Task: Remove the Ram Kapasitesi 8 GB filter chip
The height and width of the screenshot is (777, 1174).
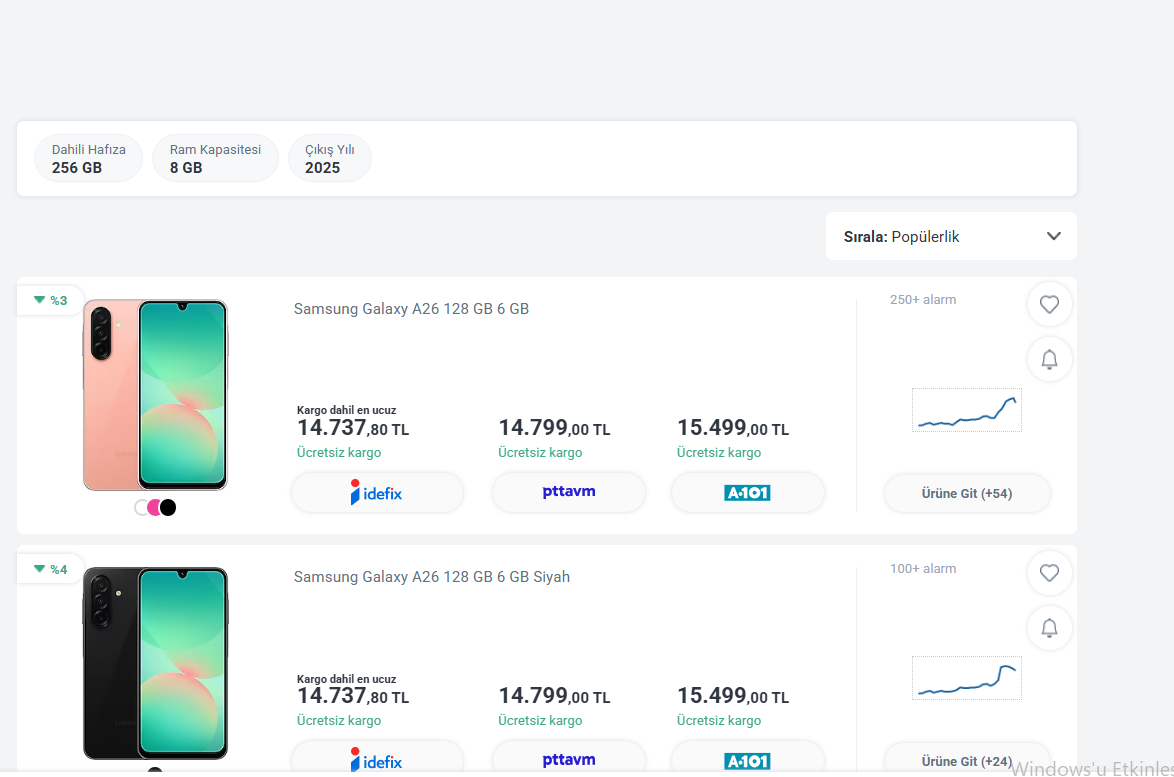Action: click(x=215, y=158)
